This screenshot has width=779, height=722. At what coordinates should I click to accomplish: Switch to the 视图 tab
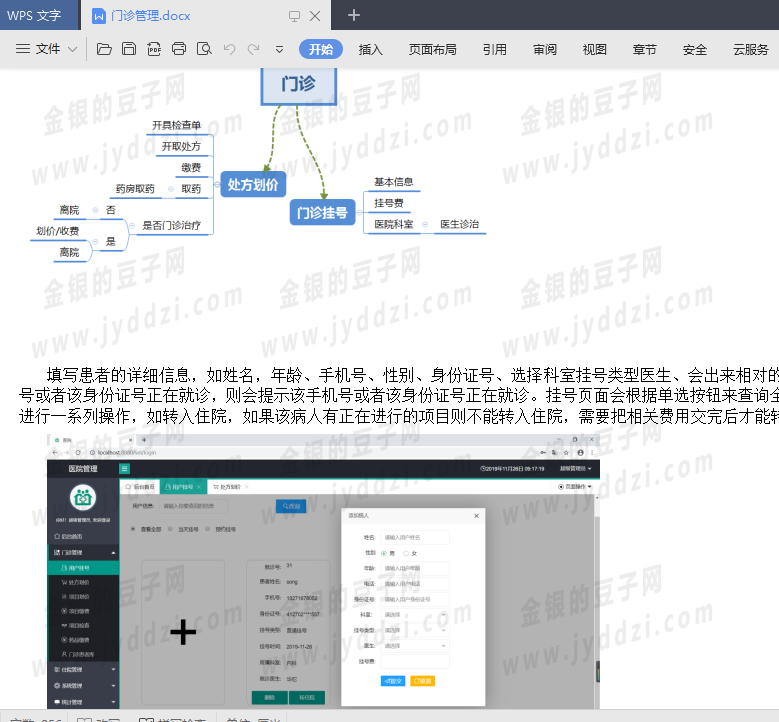coord(595,49)
